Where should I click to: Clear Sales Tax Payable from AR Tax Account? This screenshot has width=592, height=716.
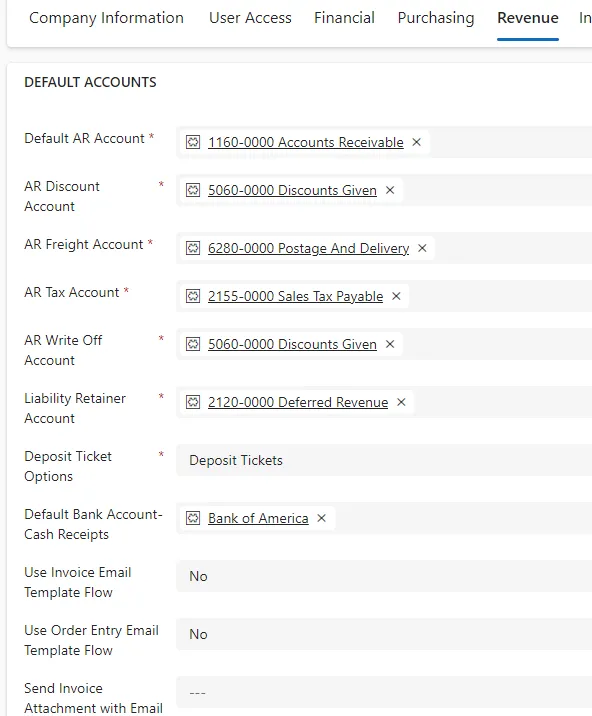coord(396,296)
